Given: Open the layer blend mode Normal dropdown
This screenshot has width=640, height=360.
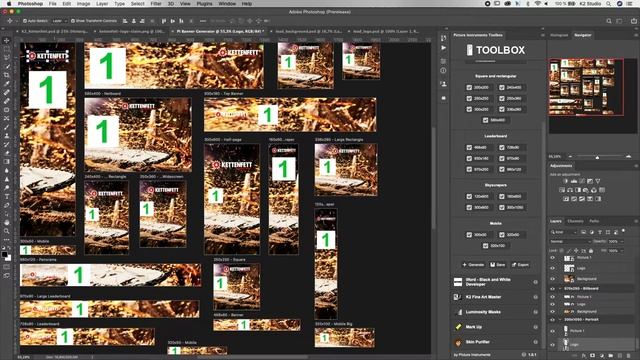Looking at the screenshot, I should tap(570, 242).
